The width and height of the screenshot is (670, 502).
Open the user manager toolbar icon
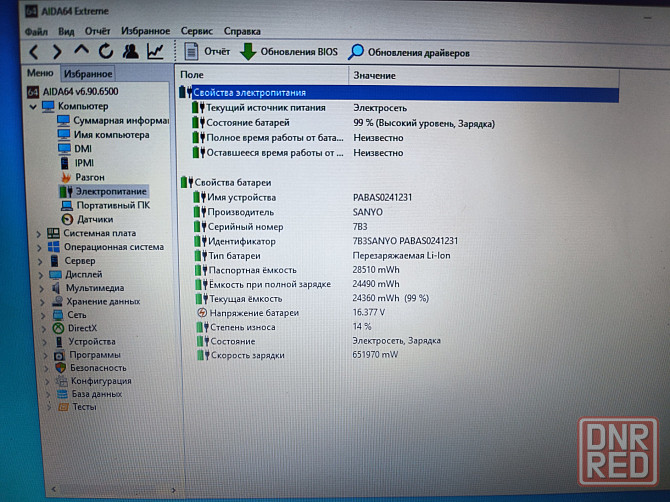(x=130, y=51)
